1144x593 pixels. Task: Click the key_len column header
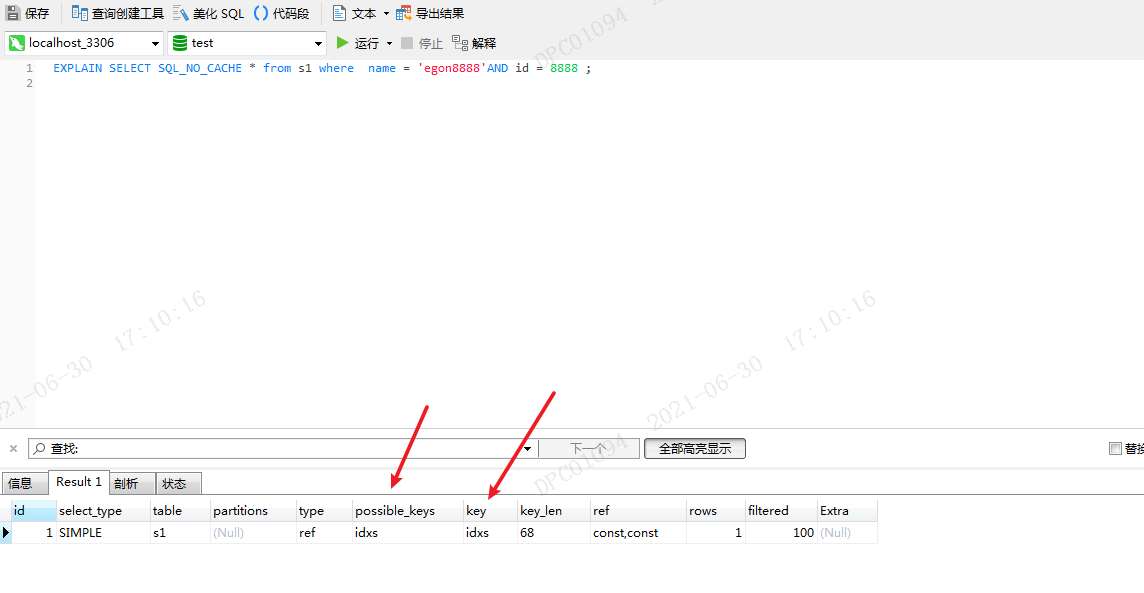click(x=554, y=511)
